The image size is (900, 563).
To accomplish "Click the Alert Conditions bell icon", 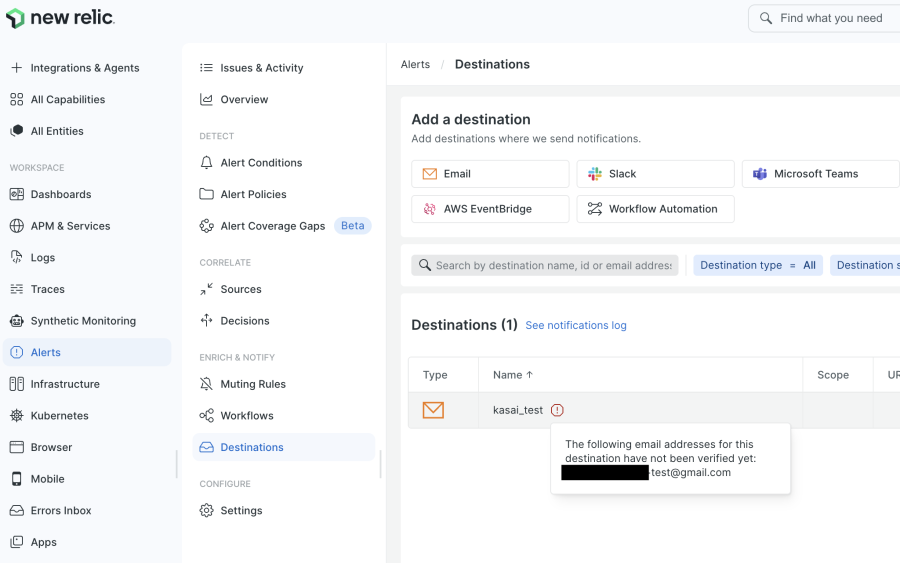I will (x=206, y=162).
